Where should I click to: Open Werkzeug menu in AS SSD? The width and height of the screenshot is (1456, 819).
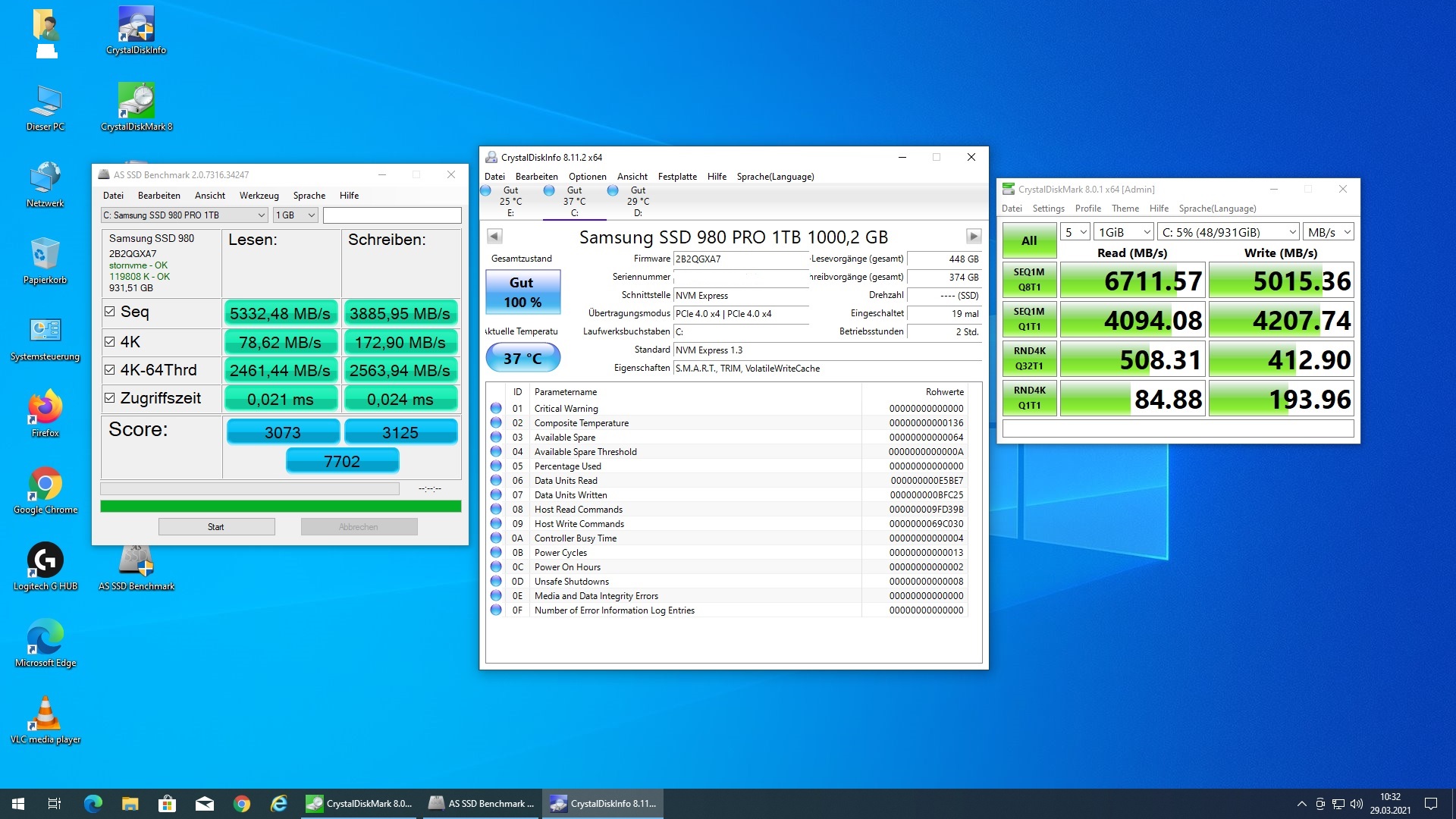(259, 196)
